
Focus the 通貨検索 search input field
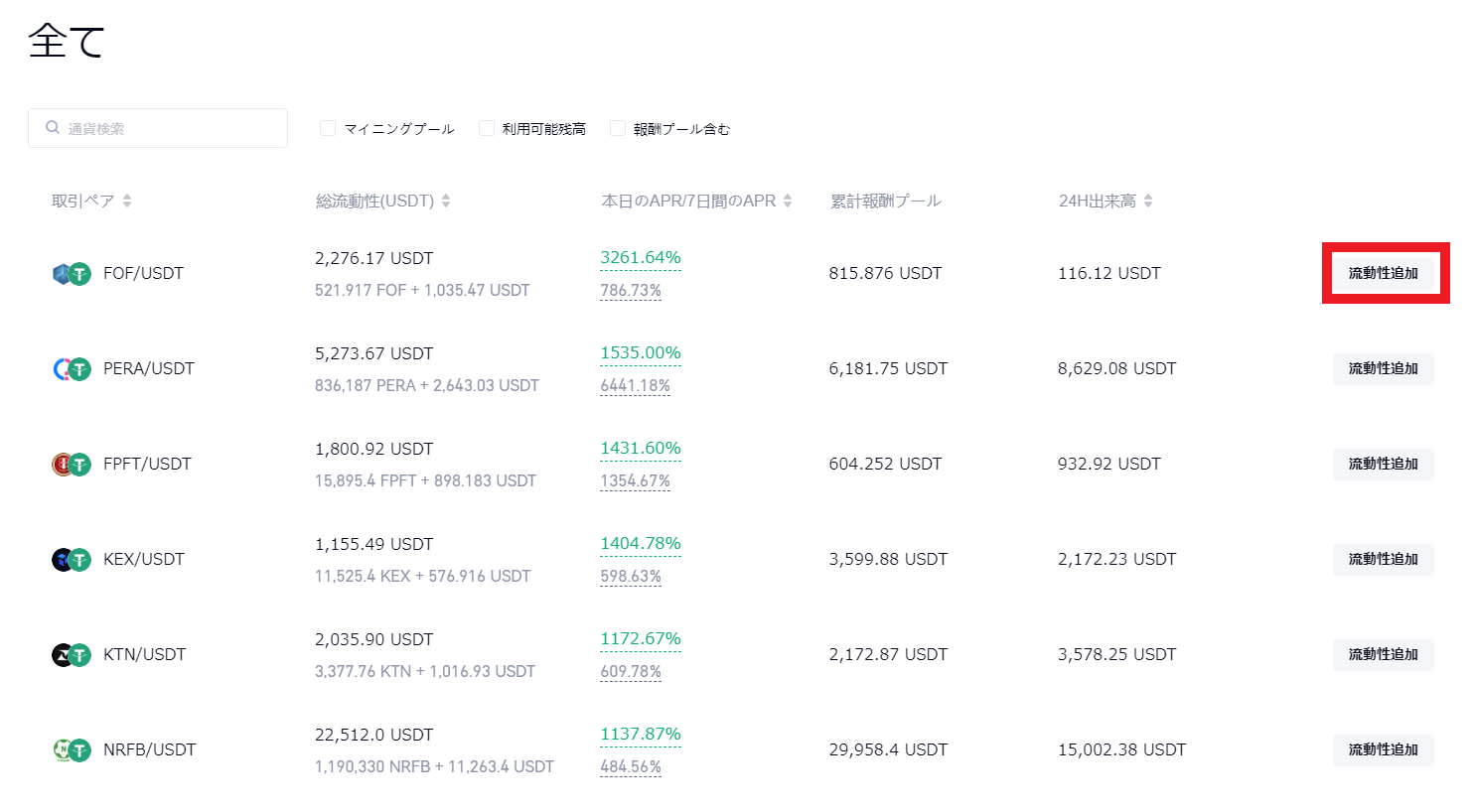click(x=169, y=128)
